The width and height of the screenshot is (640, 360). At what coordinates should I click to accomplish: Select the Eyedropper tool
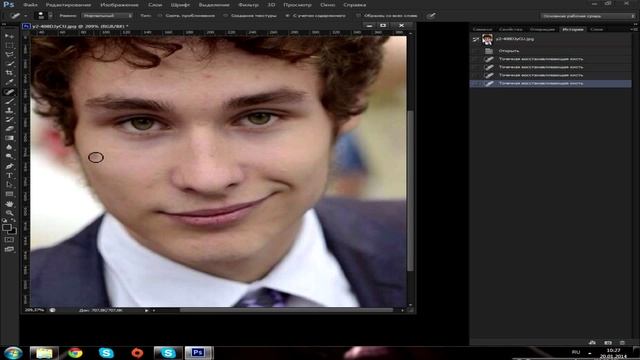(x=9, y=82)
